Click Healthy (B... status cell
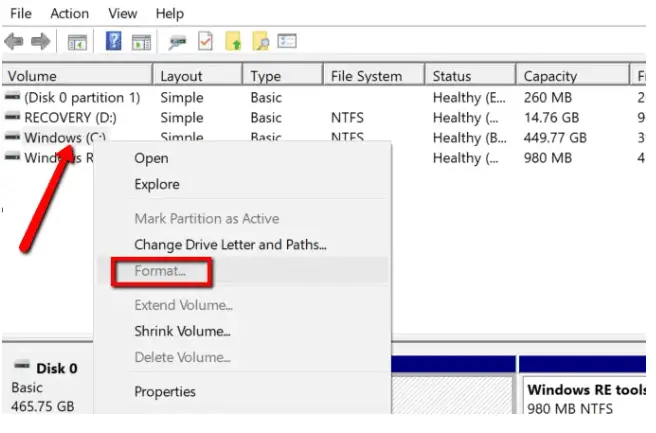The width and height of the screenshot is (656, 433). pyautogui.click(x=469, y=138)
